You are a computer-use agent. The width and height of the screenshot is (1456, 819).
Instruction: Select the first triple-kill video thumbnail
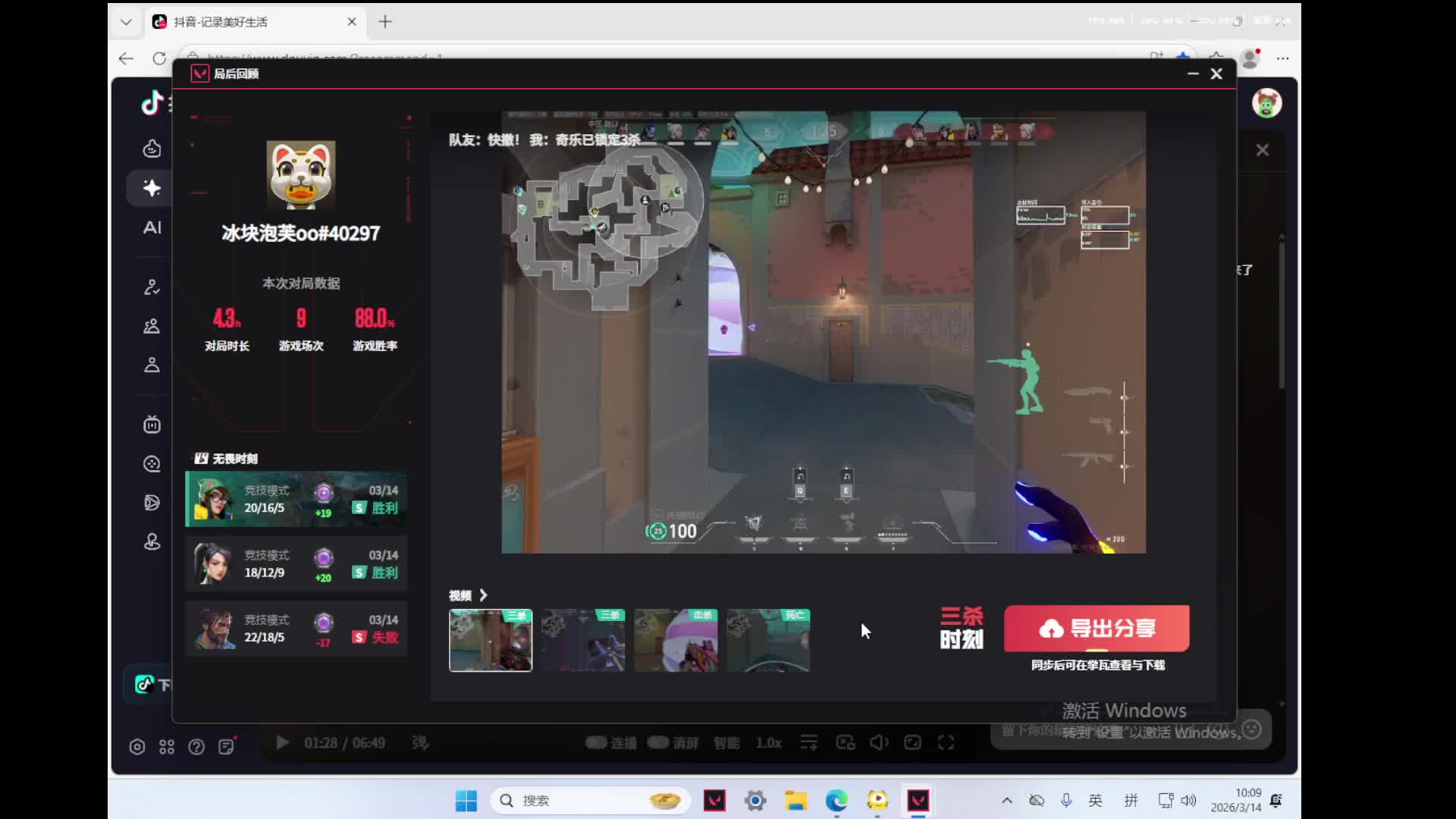pyautogui.click(x=491, y=640)
